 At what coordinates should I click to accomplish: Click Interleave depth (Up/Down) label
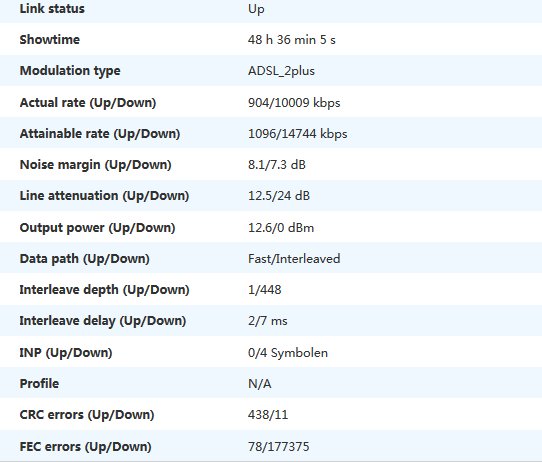click(x=104, y=290)
